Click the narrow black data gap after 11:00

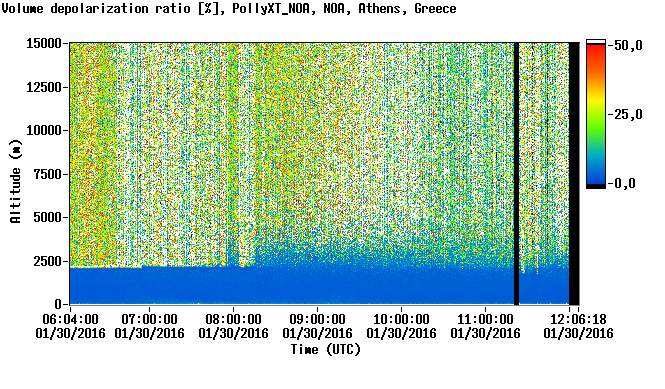click(516, 174)
